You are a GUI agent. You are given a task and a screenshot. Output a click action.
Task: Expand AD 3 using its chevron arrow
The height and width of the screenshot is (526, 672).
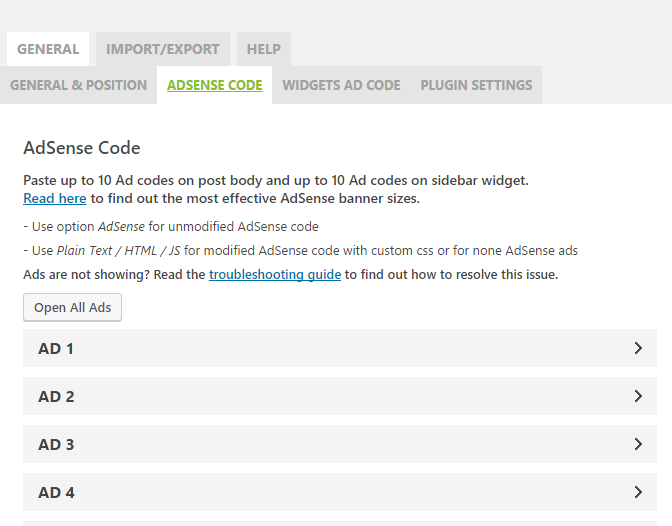[x=638, y=444]
